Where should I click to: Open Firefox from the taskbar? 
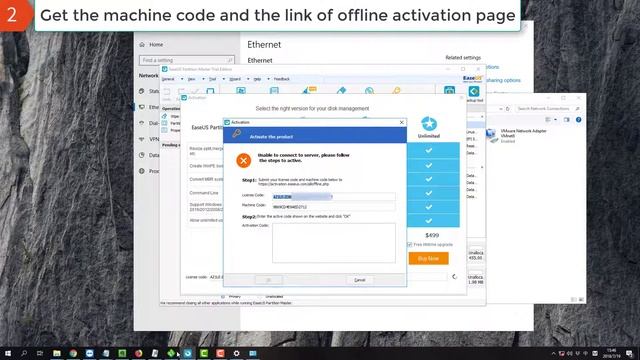(x=138, y=353)
